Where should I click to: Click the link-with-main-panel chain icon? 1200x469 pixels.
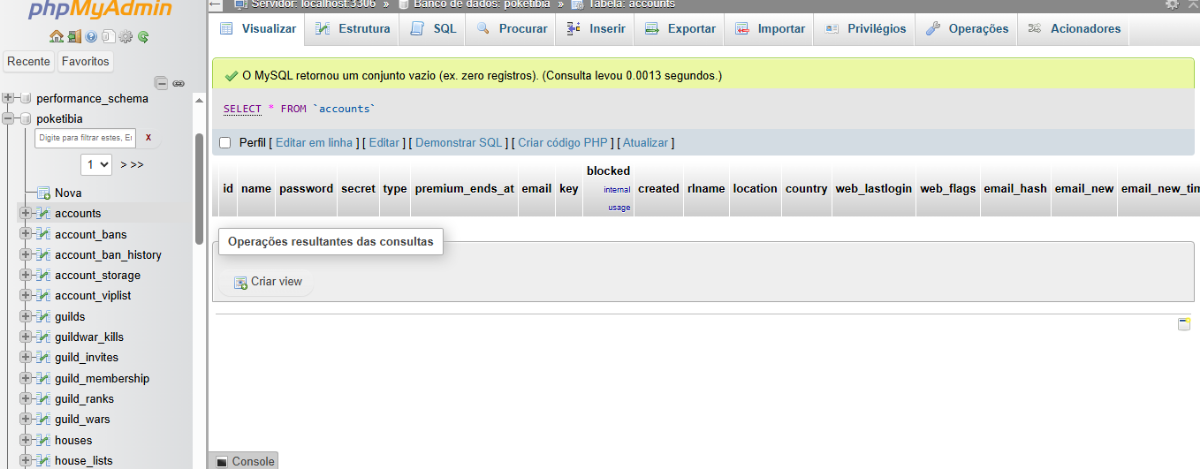178,83
